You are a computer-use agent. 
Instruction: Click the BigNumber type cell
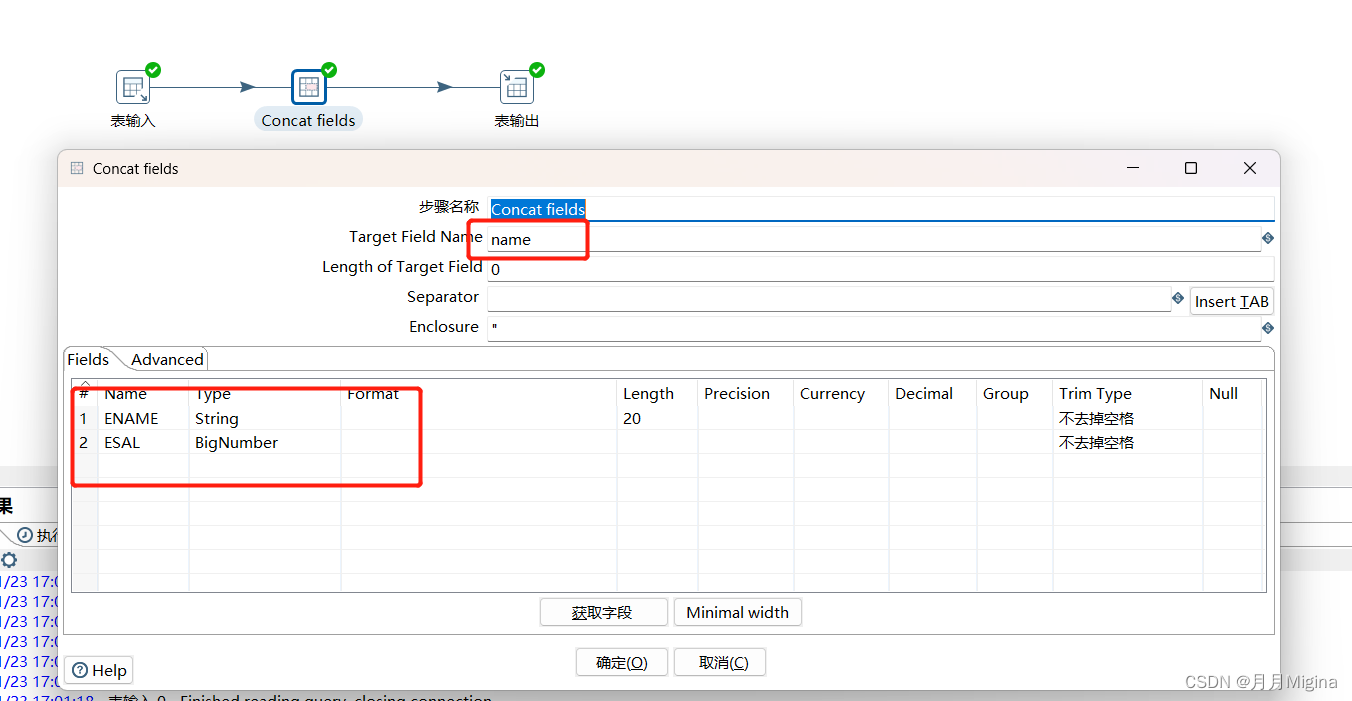265,442
